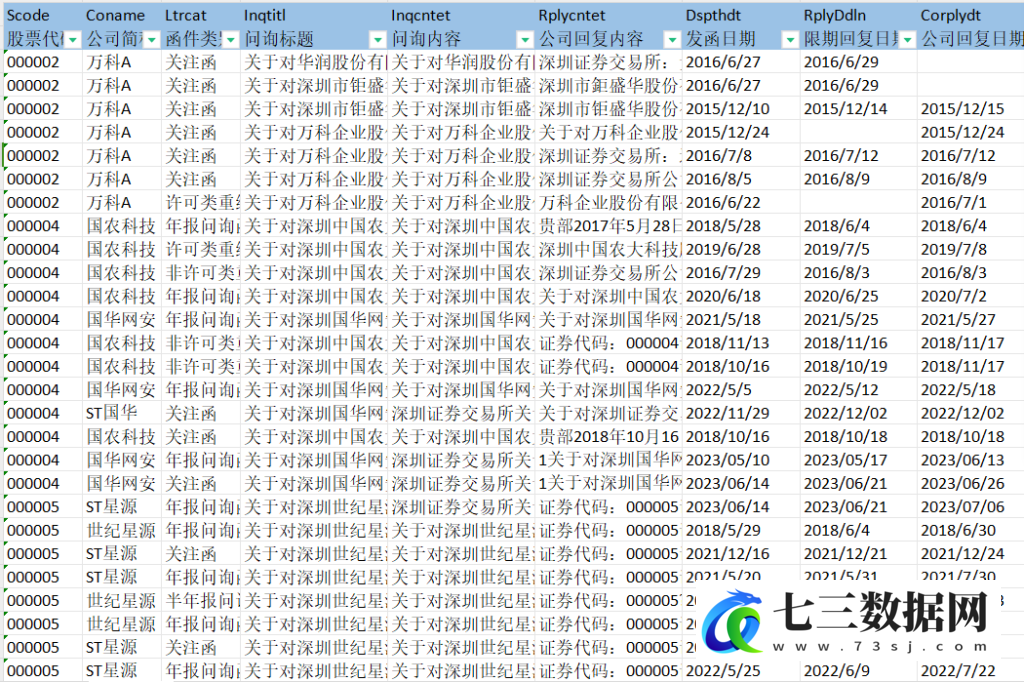Viewport: 1024px width, 682px height.
Task: Select date cell 2022/6/9
Action: pos(859,671)
